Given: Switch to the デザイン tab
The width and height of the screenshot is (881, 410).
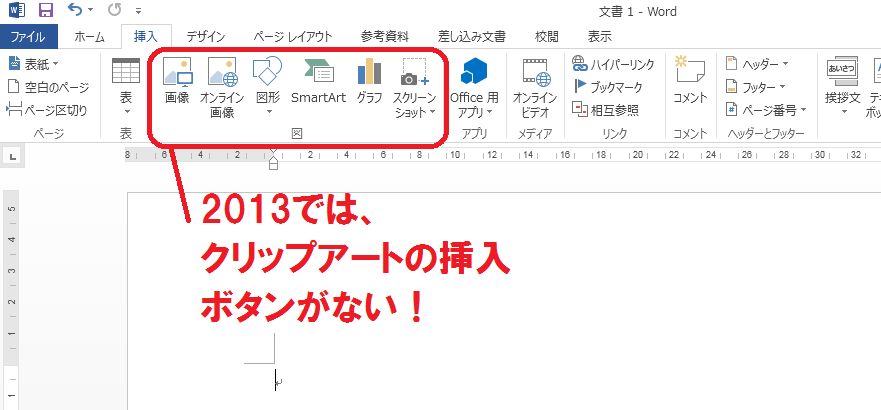Looking at the screenshot, I should (x=206, y=37).
